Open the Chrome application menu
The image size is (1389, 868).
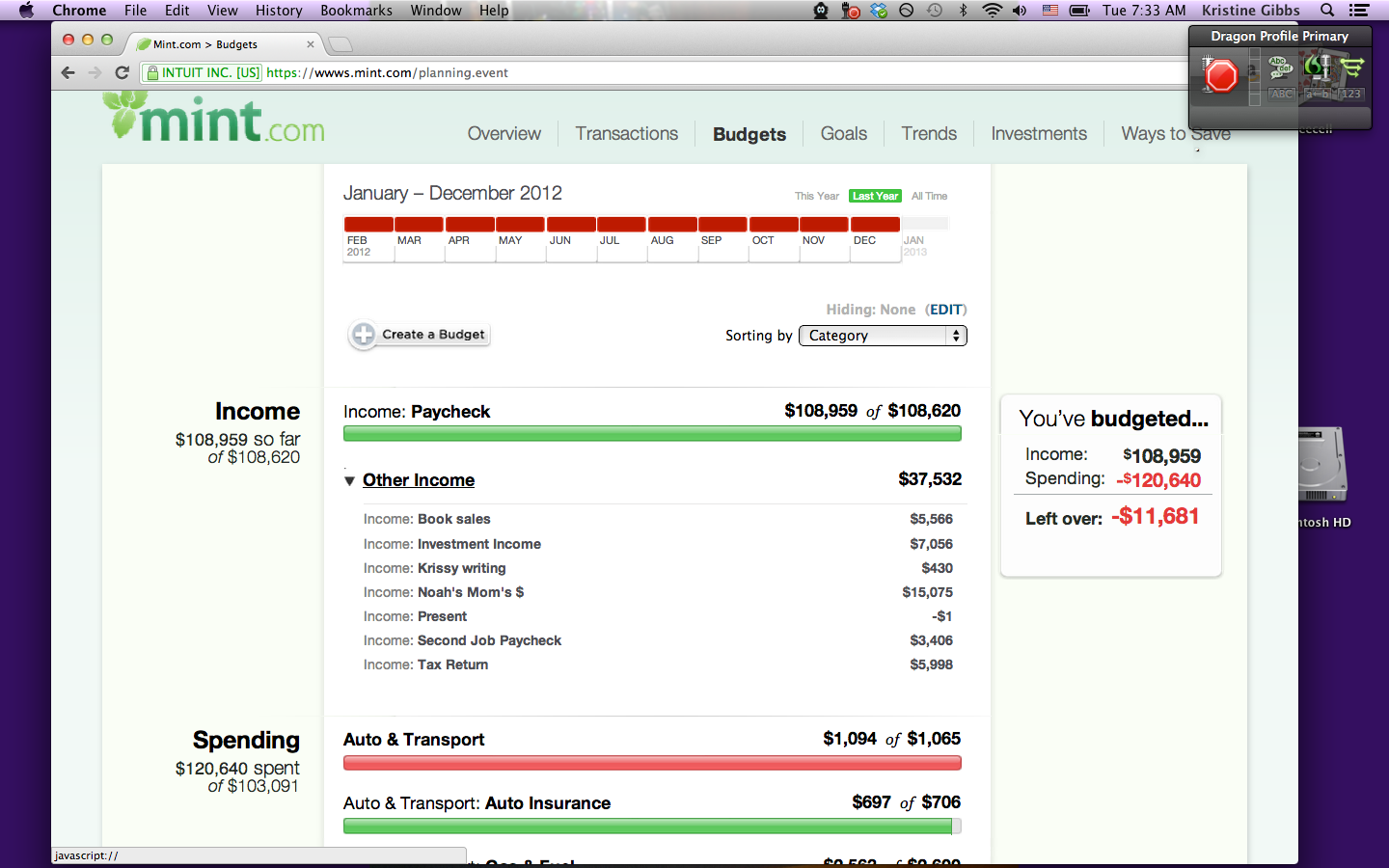click(79, 11)
